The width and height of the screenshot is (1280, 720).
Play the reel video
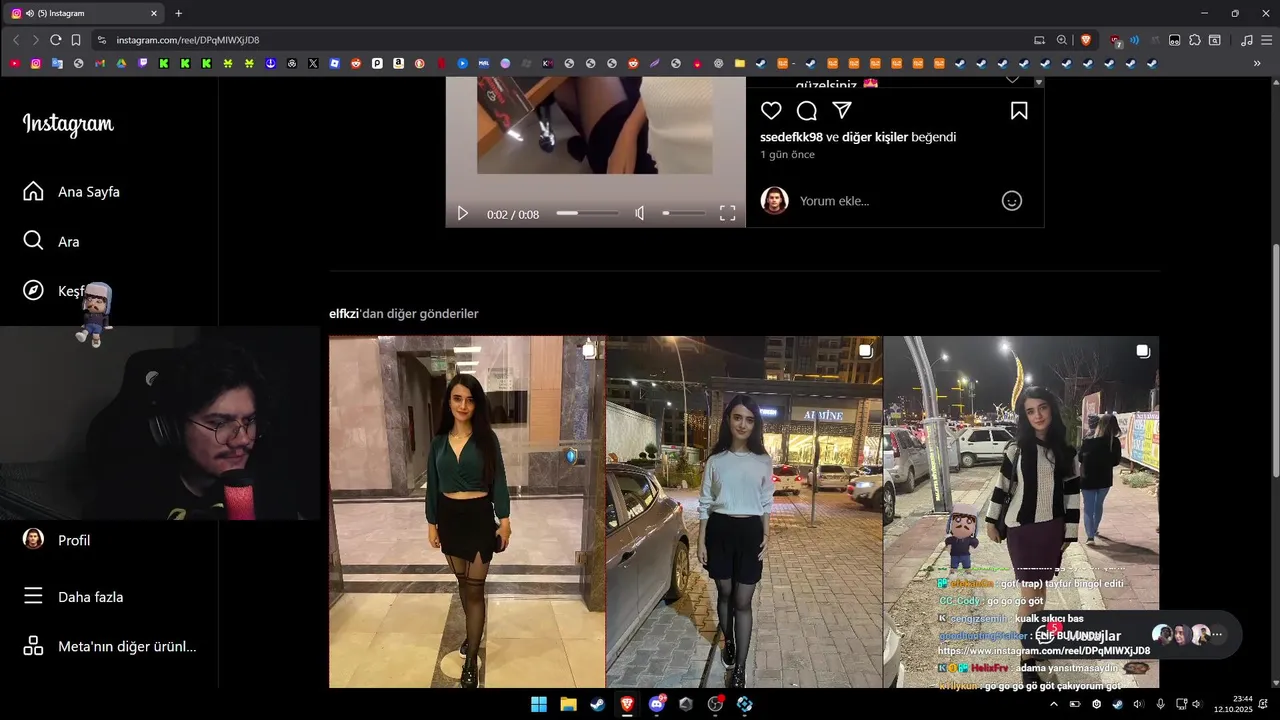coord(463,214)
